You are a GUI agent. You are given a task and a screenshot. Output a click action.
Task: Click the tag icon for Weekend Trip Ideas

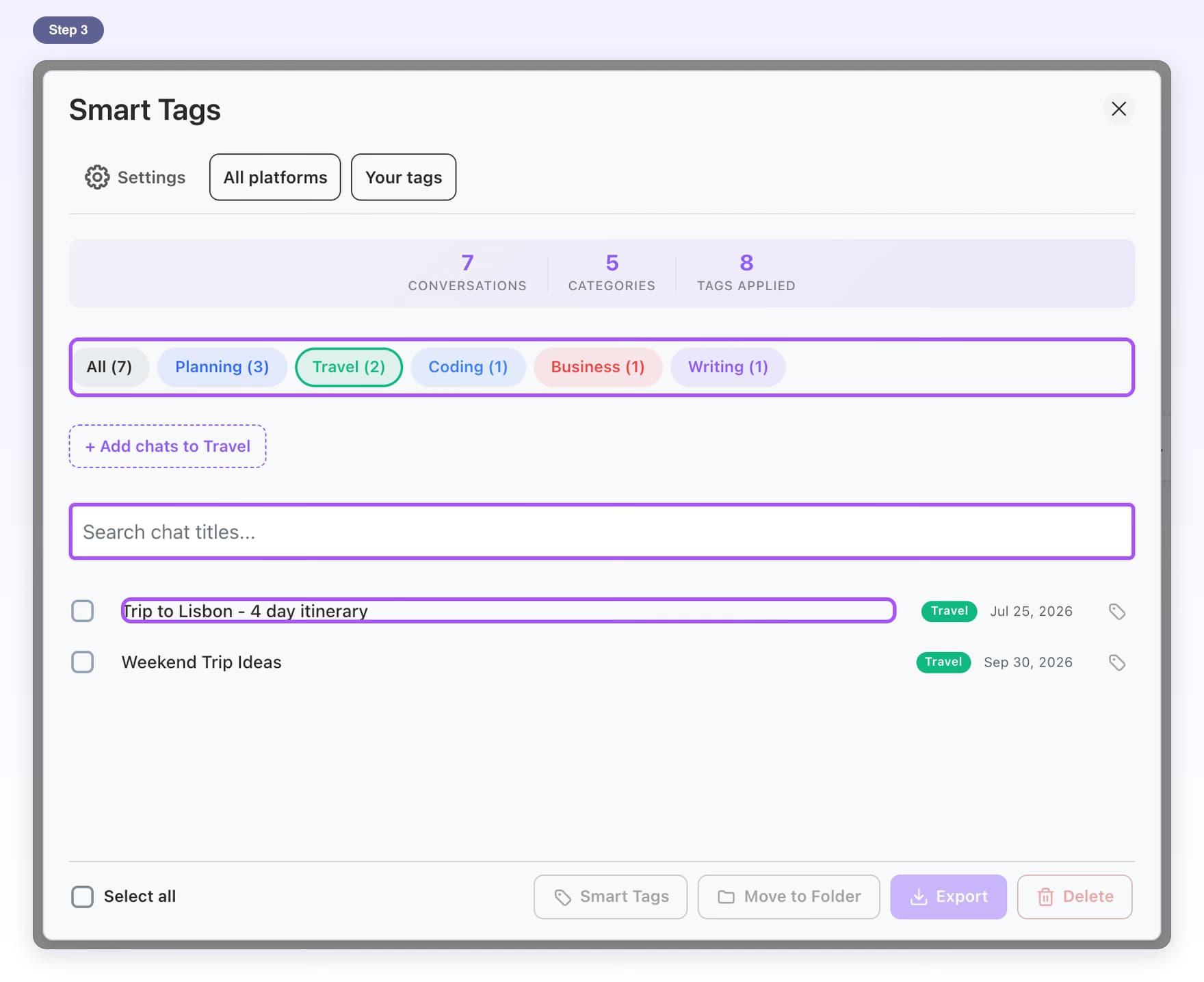pos(1116,662)
